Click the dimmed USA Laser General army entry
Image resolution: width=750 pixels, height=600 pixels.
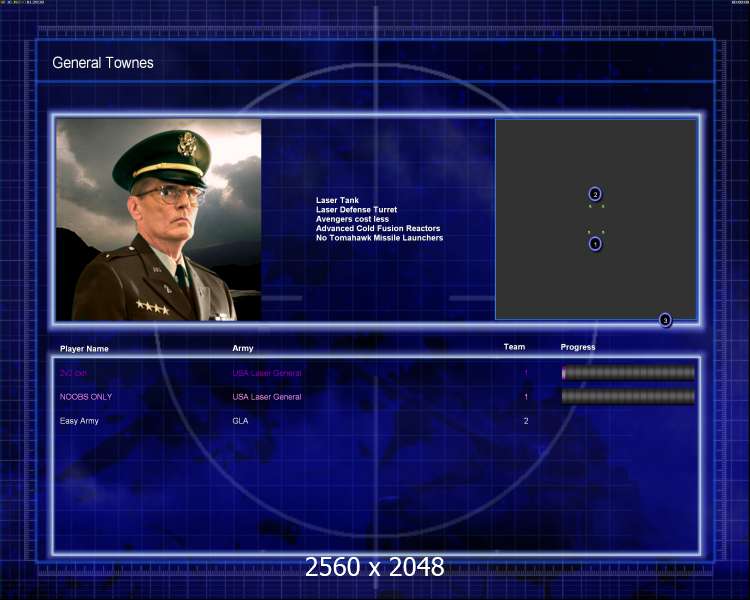pyautogui.click(x=267, y=373)
